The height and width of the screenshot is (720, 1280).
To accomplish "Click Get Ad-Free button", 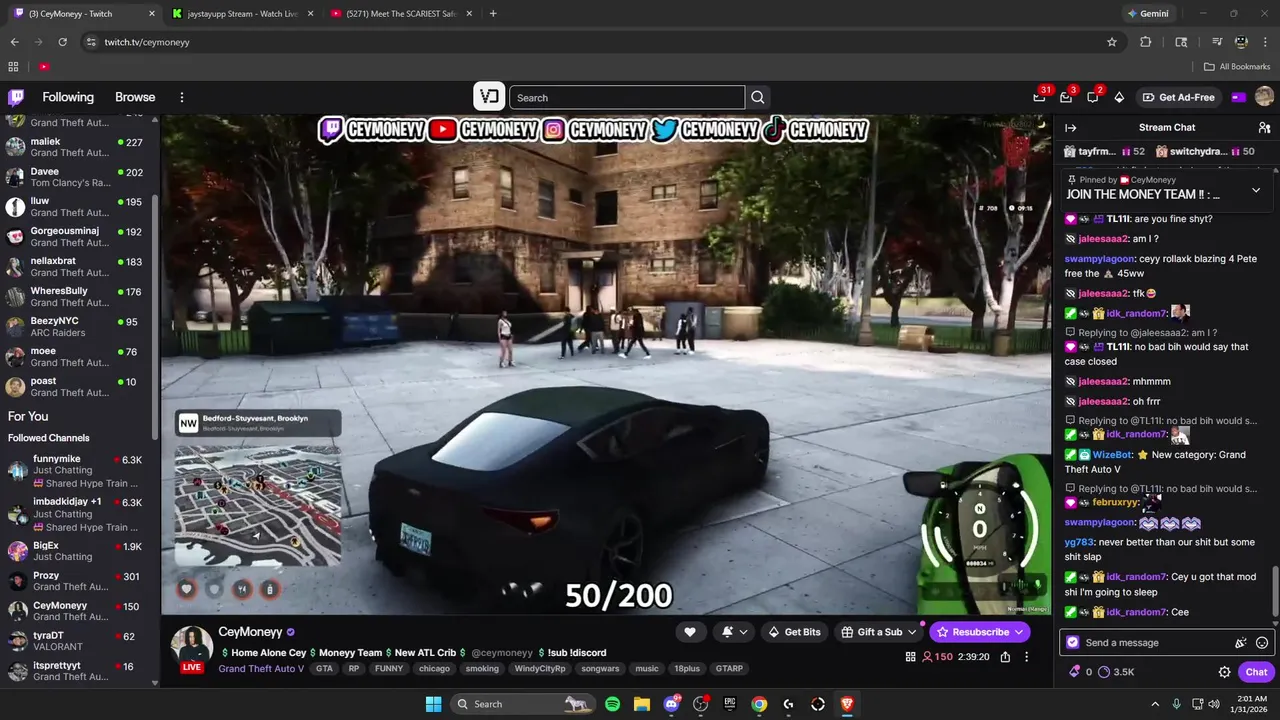I will [1179, 97].
